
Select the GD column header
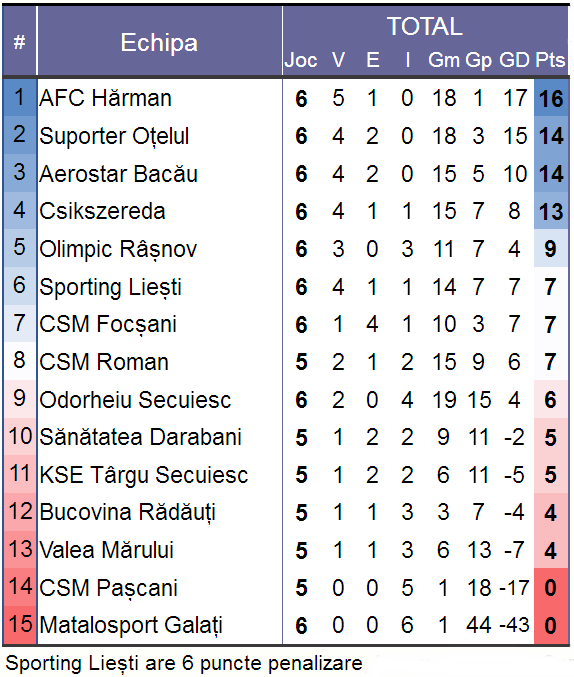[x=514, y=60]
